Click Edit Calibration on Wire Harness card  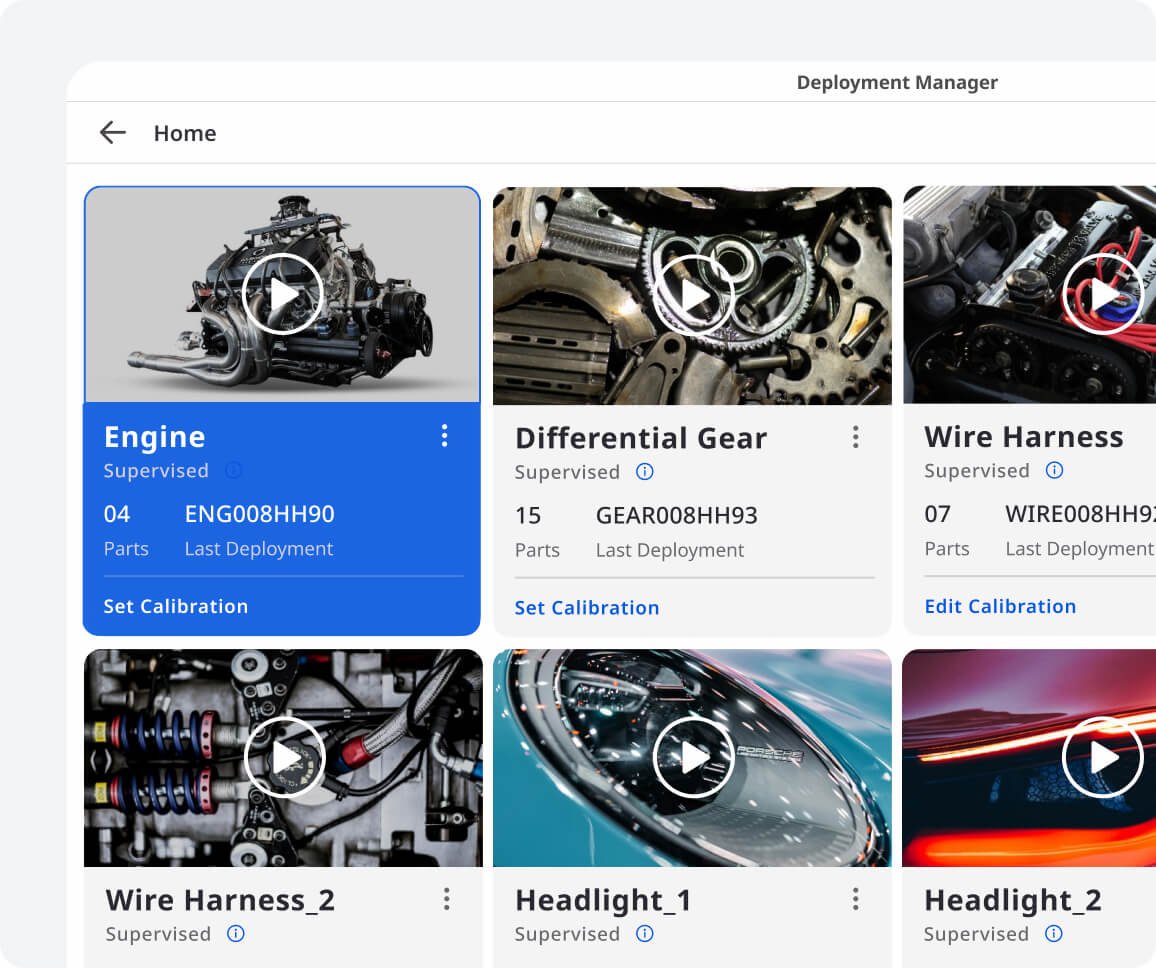(1000, 606)
